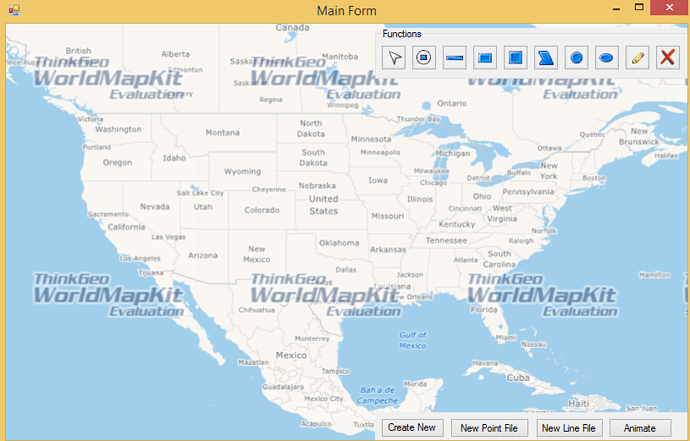Image resolution: width=690 pixels, height=441 pixels.
Task: Click the 'Idaho' map label
Action: click(x=174, y=158)
